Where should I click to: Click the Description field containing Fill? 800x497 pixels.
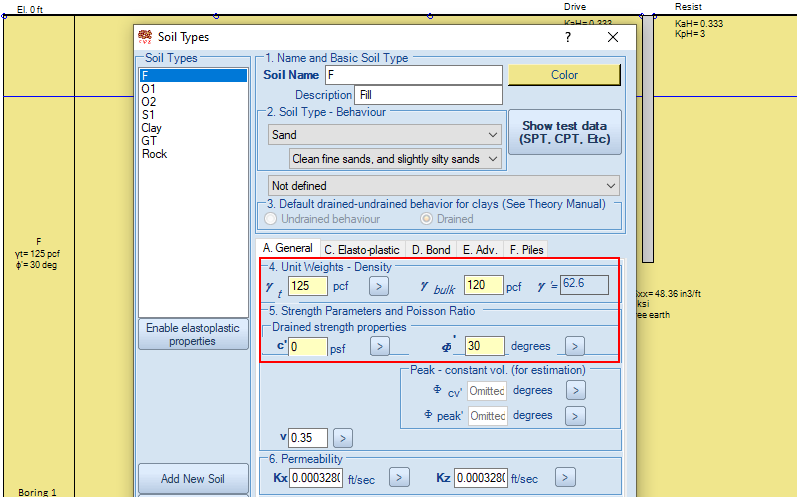[x=428, y=95]
